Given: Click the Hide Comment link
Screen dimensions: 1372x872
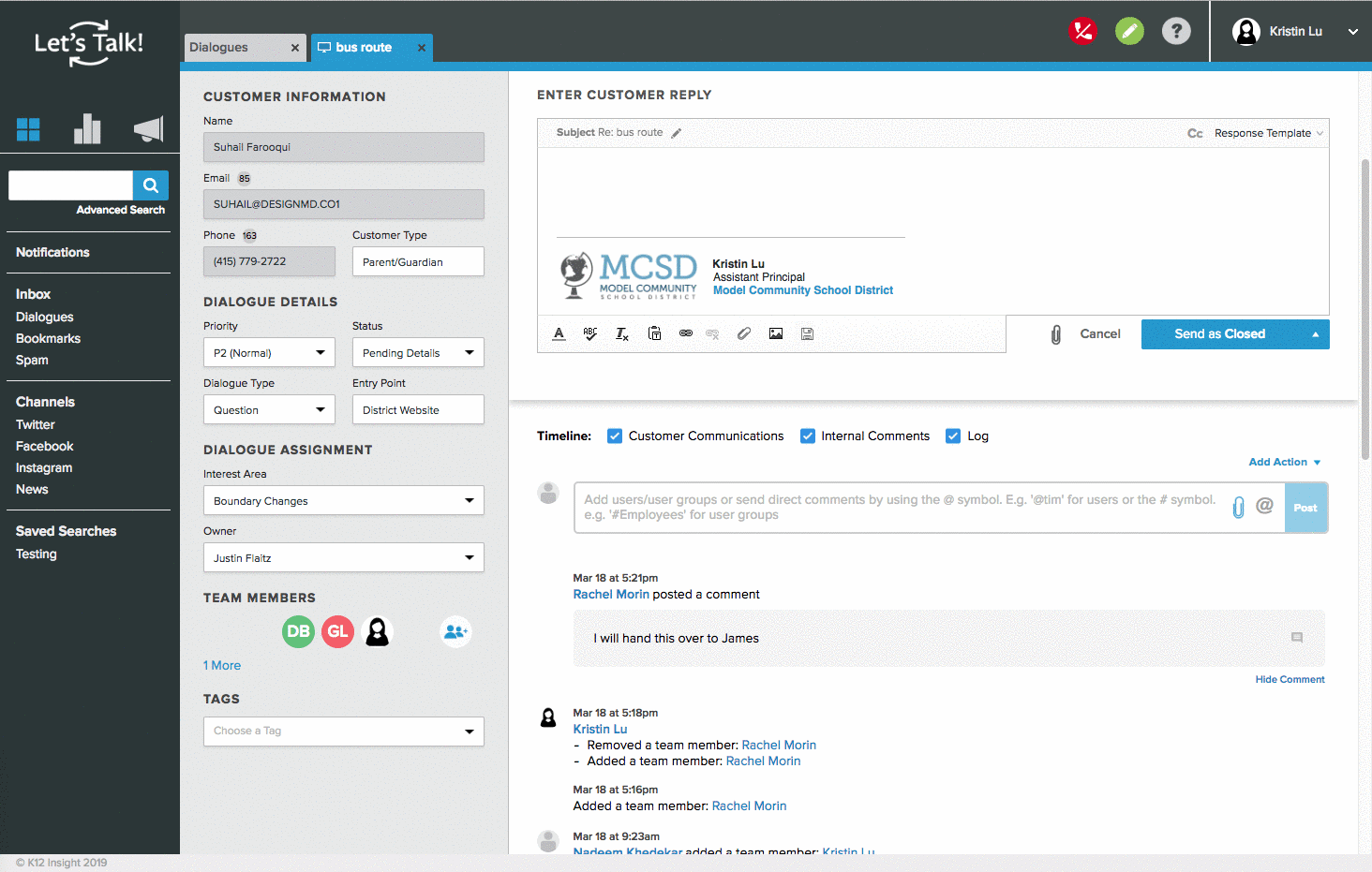Looking at the screenshot, I should point(1290,680).
